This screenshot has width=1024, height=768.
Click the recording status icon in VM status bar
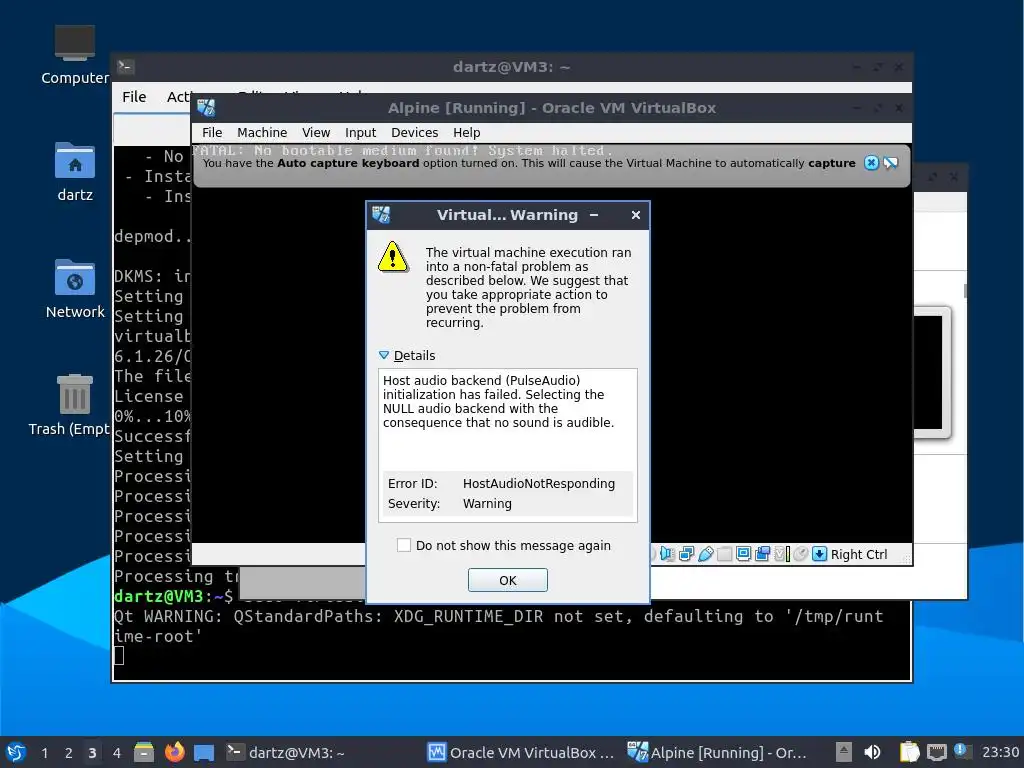coord(762,554)
